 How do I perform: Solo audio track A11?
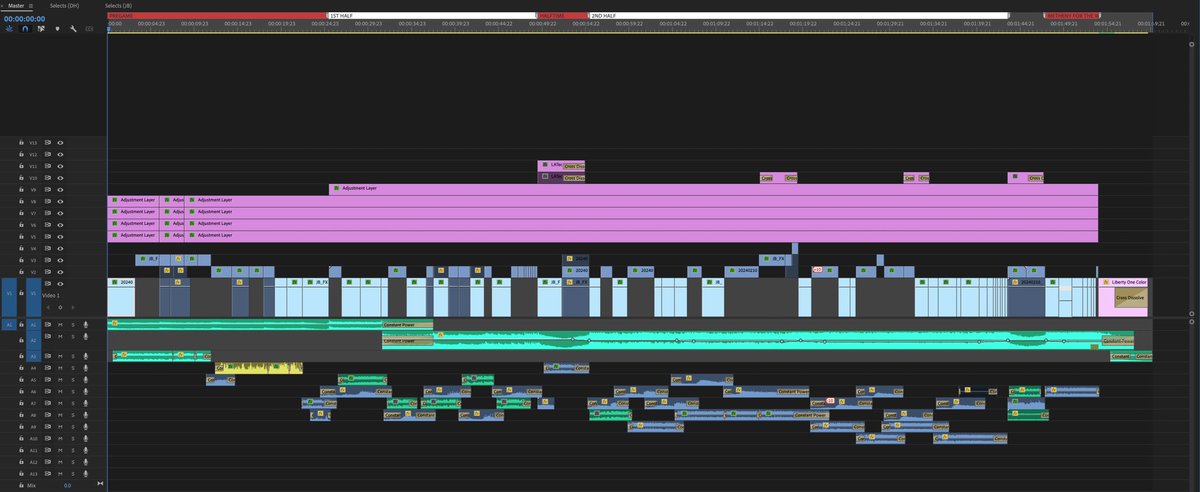click(x=72, y=450)
